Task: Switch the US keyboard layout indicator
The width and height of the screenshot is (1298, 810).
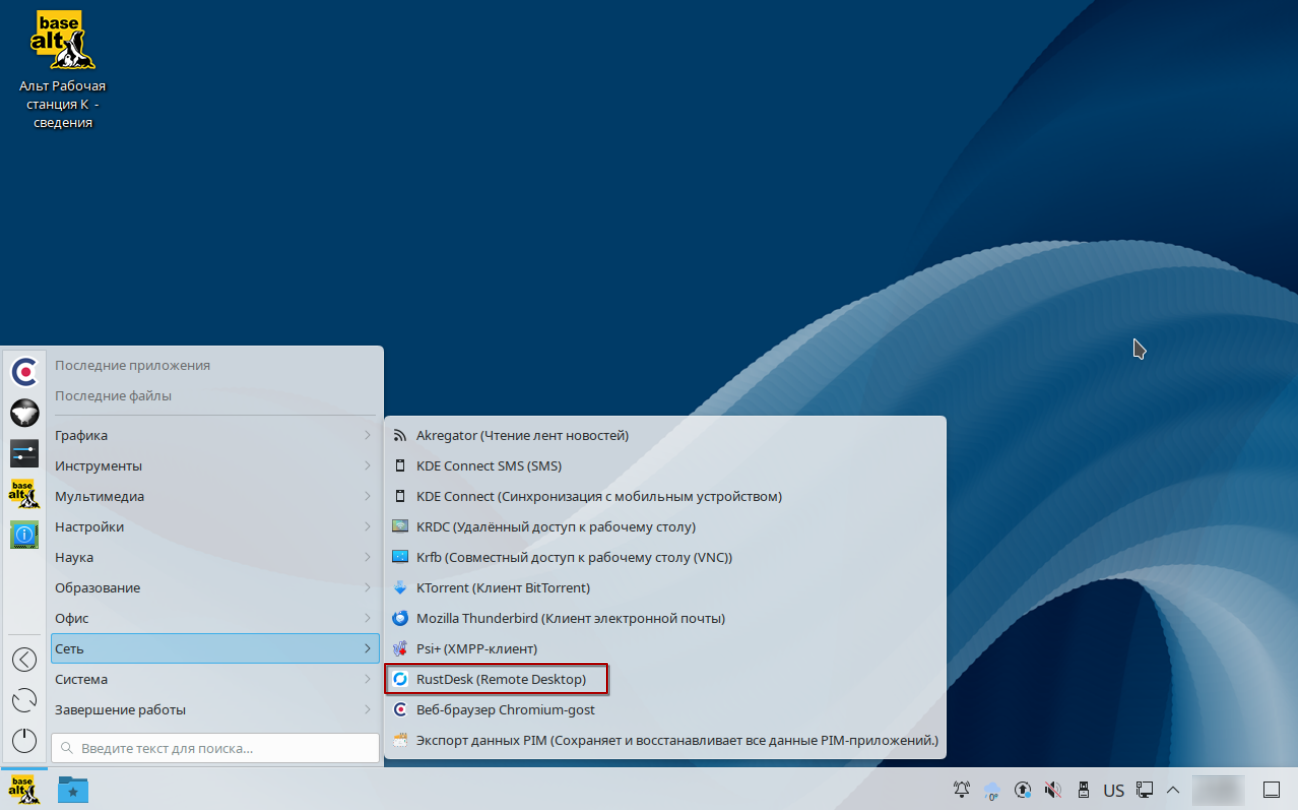Action: pos(1112,790)
